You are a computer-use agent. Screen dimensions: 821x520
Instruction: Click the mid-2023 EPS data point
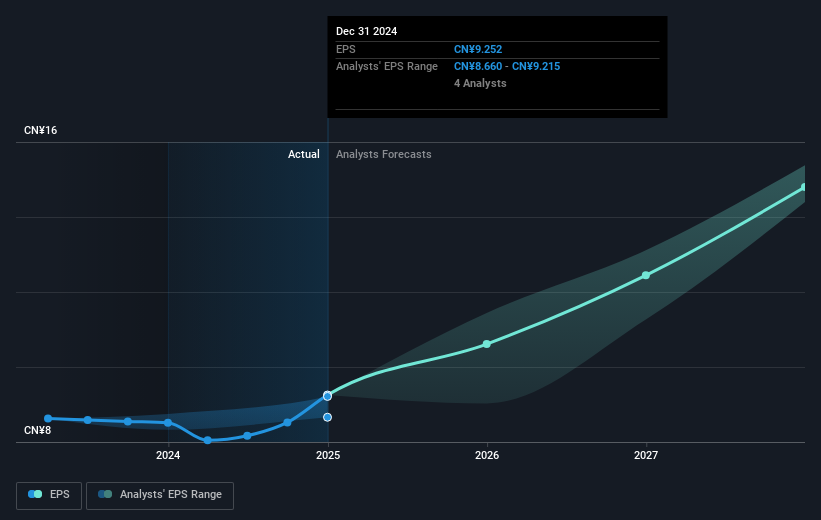[88, 420]
